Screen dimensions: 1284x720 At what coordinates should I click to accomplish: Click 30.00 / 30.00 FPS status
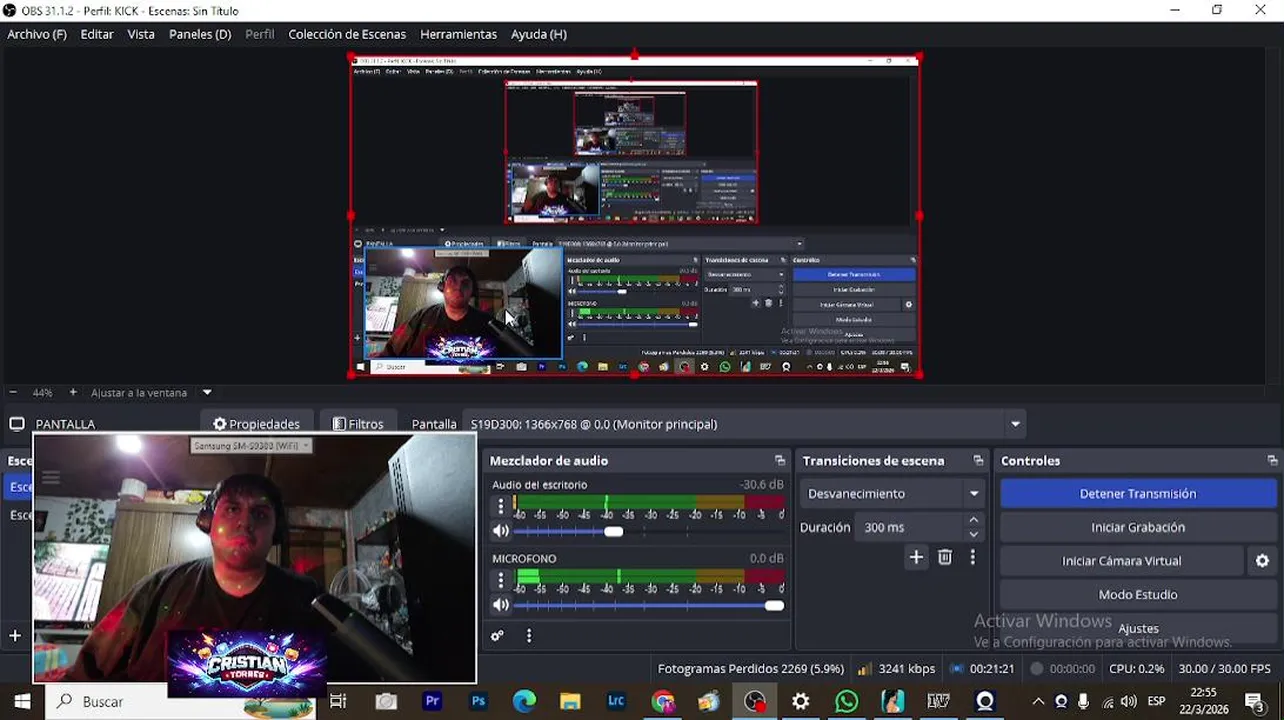pyautogui.click(x=1224, y=668)
